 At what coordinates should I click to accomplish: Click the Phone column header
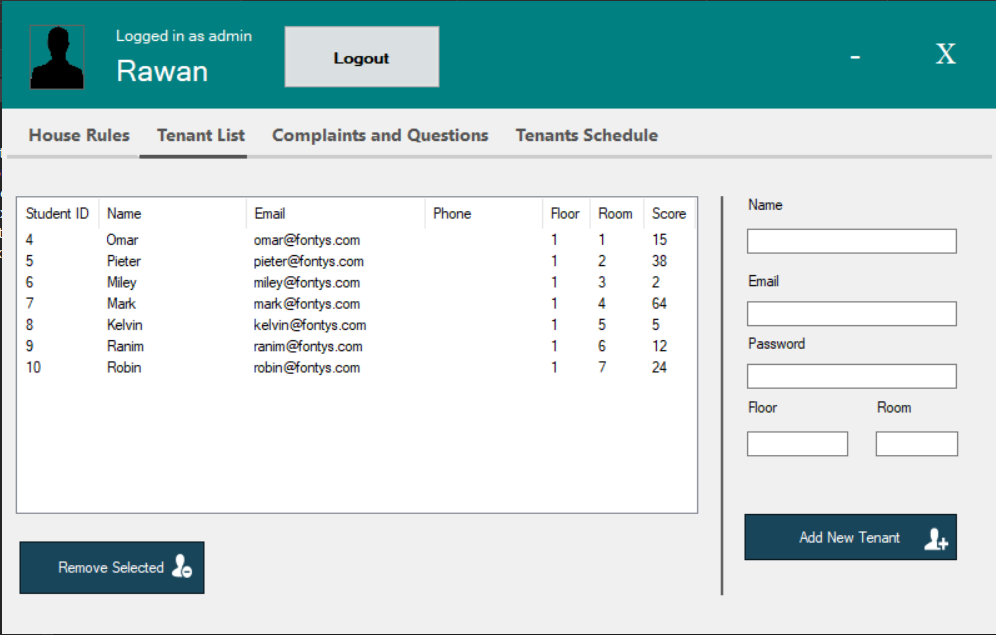pyautogui.click(x=483, y=213)
